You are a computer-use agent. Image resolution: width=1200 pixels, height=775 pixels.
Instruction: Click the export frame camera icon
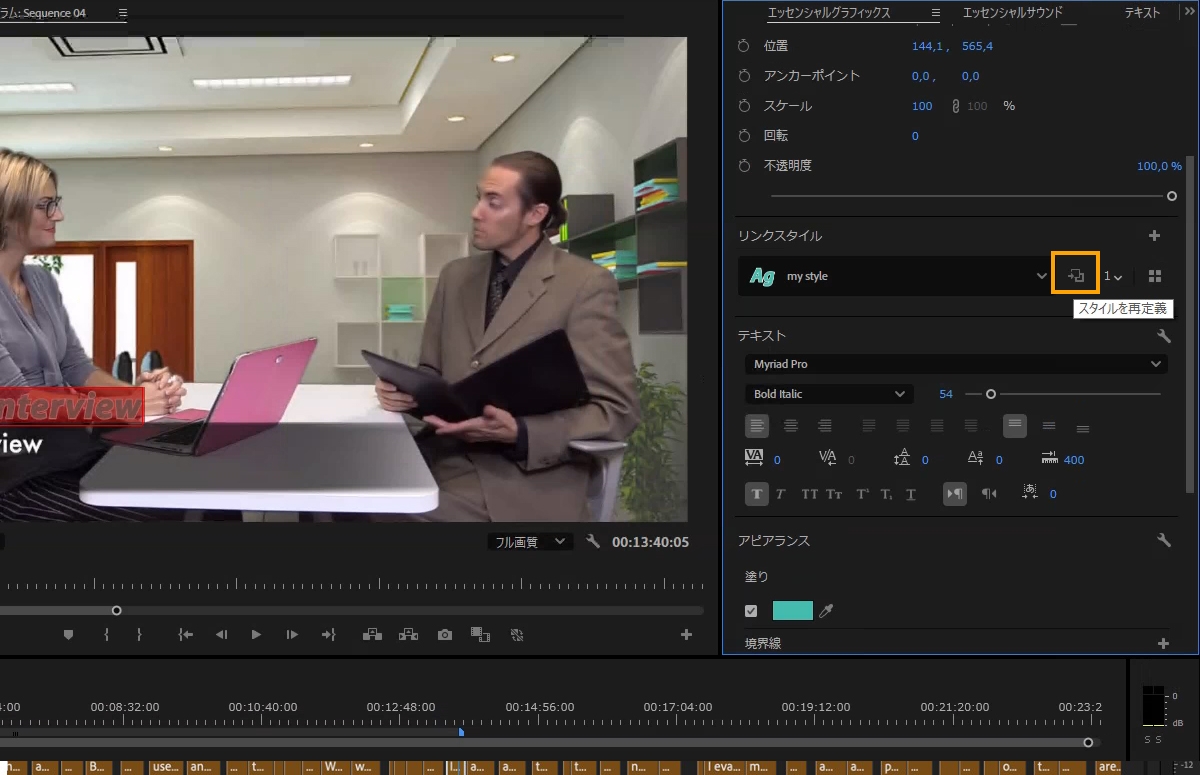pyautogui.click(x=445, y=635)
